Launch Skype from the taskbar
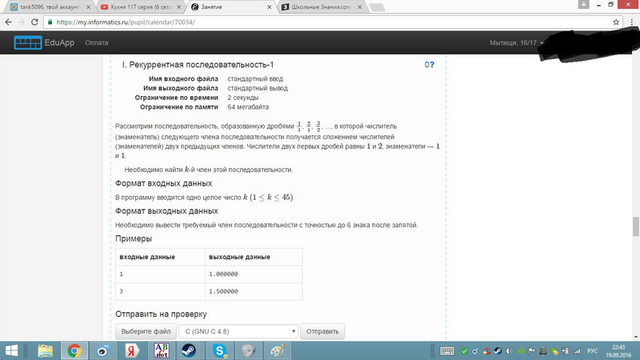 220,351
